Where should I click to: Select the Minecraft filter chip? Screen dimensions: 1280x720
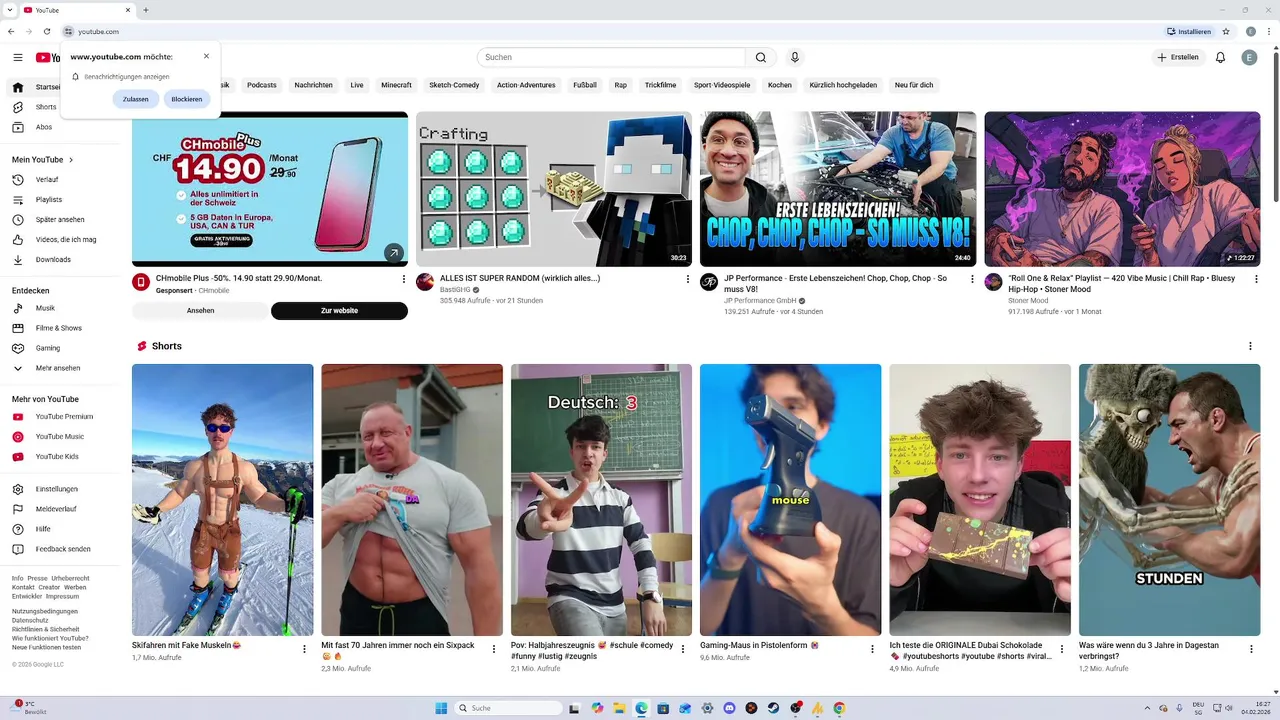396,85
